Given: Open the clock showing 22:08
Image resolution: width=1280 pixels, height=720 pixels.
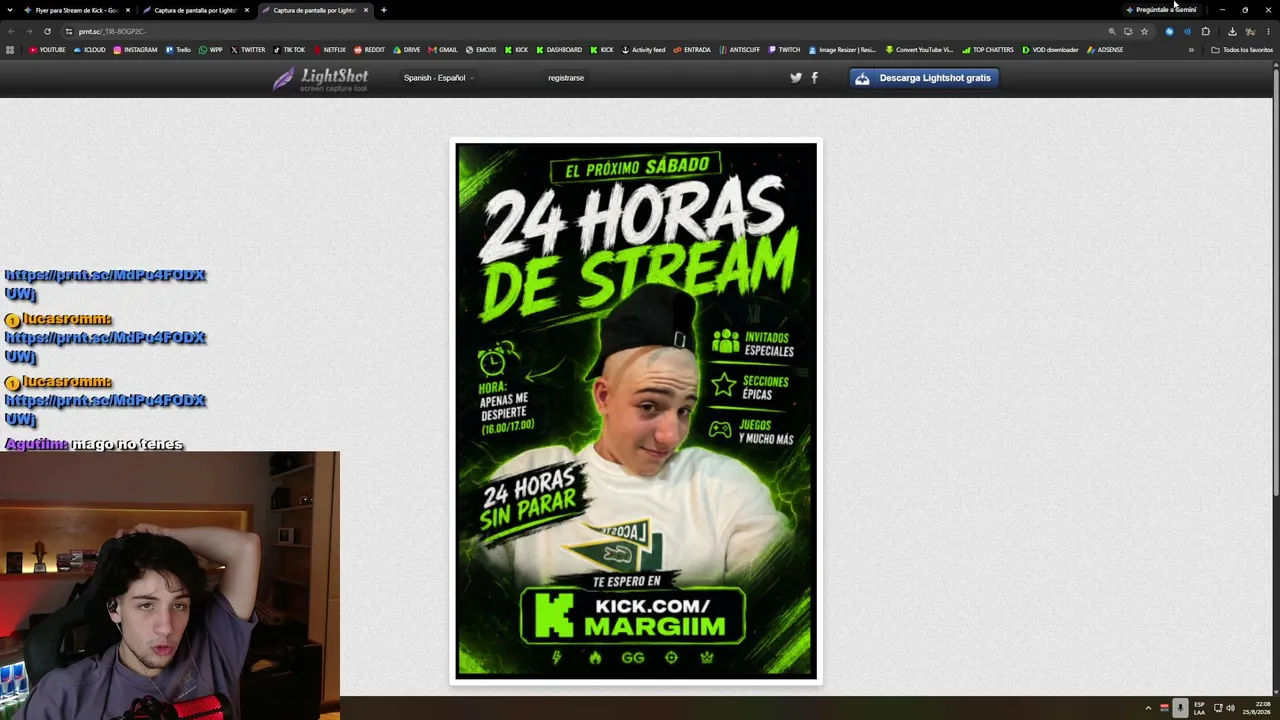Looking at the screenshot, I should [1255, 708].
